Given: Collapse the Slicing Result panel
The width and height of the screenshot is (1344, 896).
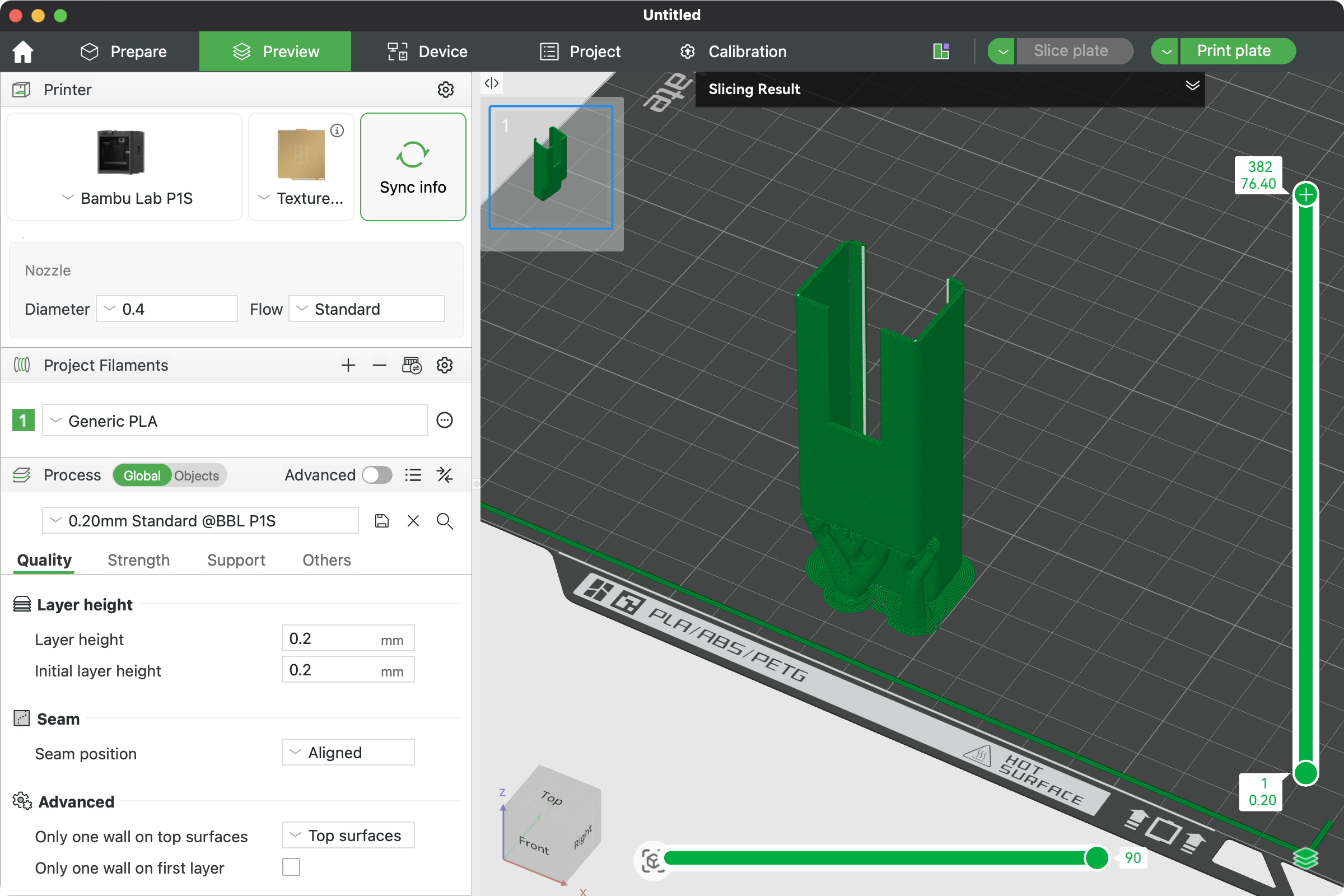Looking at the screenshot, I should click(x=1192, y=86).
